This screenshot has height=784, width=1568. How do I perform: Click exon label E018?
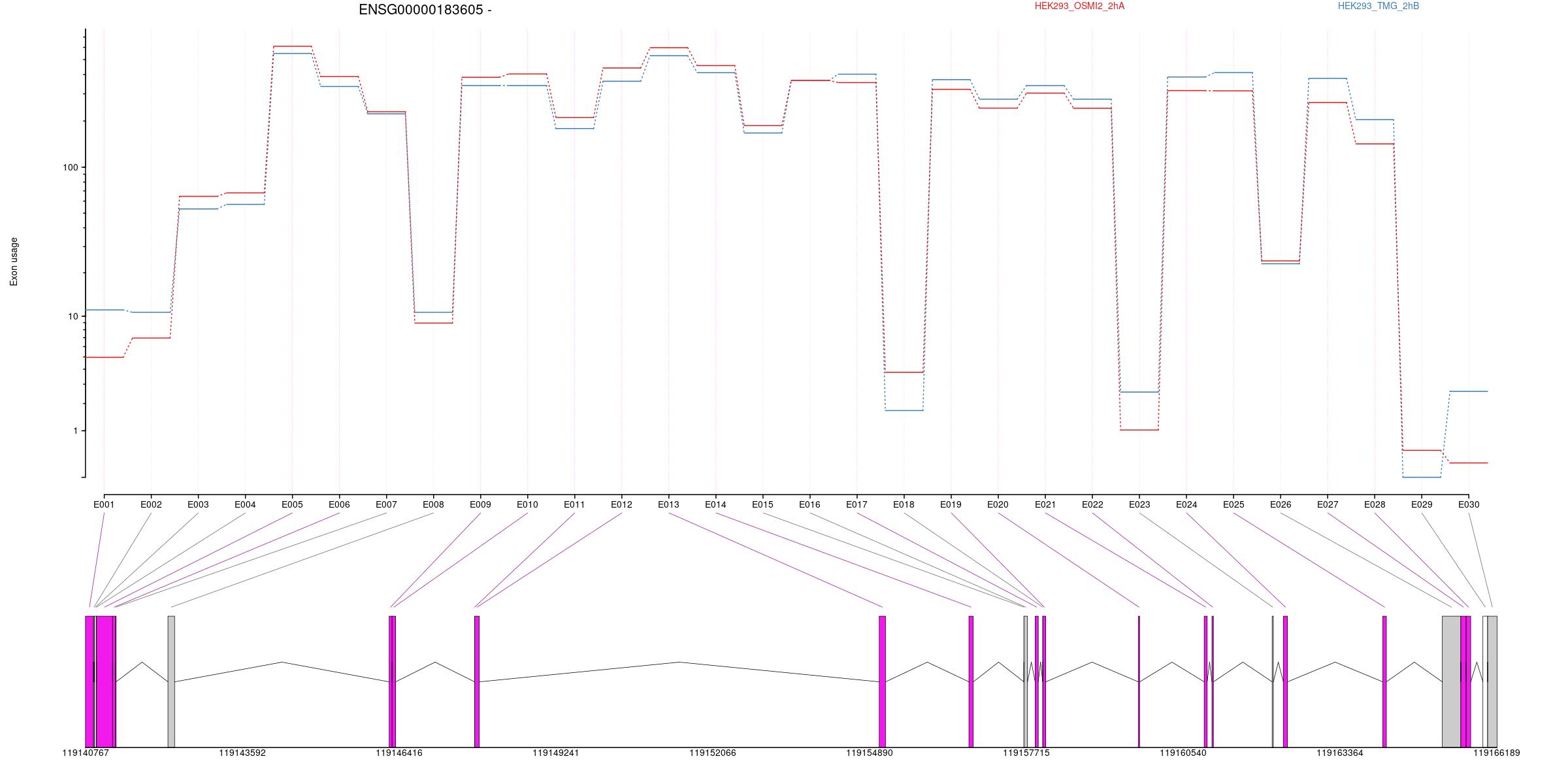904,504
